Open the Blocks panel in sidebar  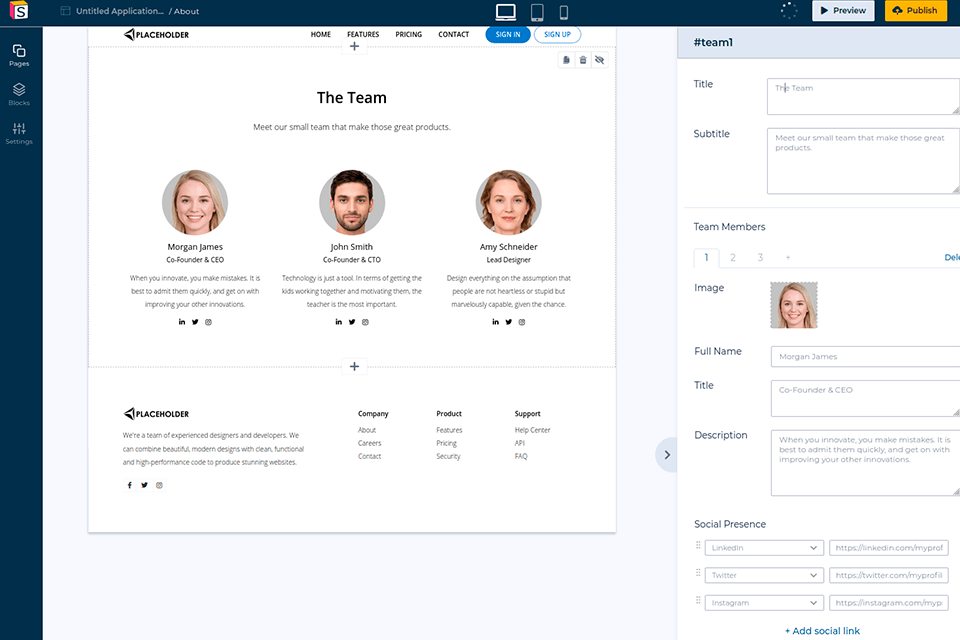(x=19, y=94)
